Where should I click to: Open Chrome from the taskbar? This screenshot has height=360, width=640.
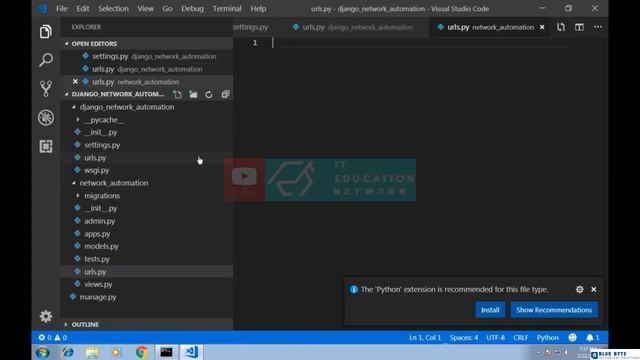142,352
